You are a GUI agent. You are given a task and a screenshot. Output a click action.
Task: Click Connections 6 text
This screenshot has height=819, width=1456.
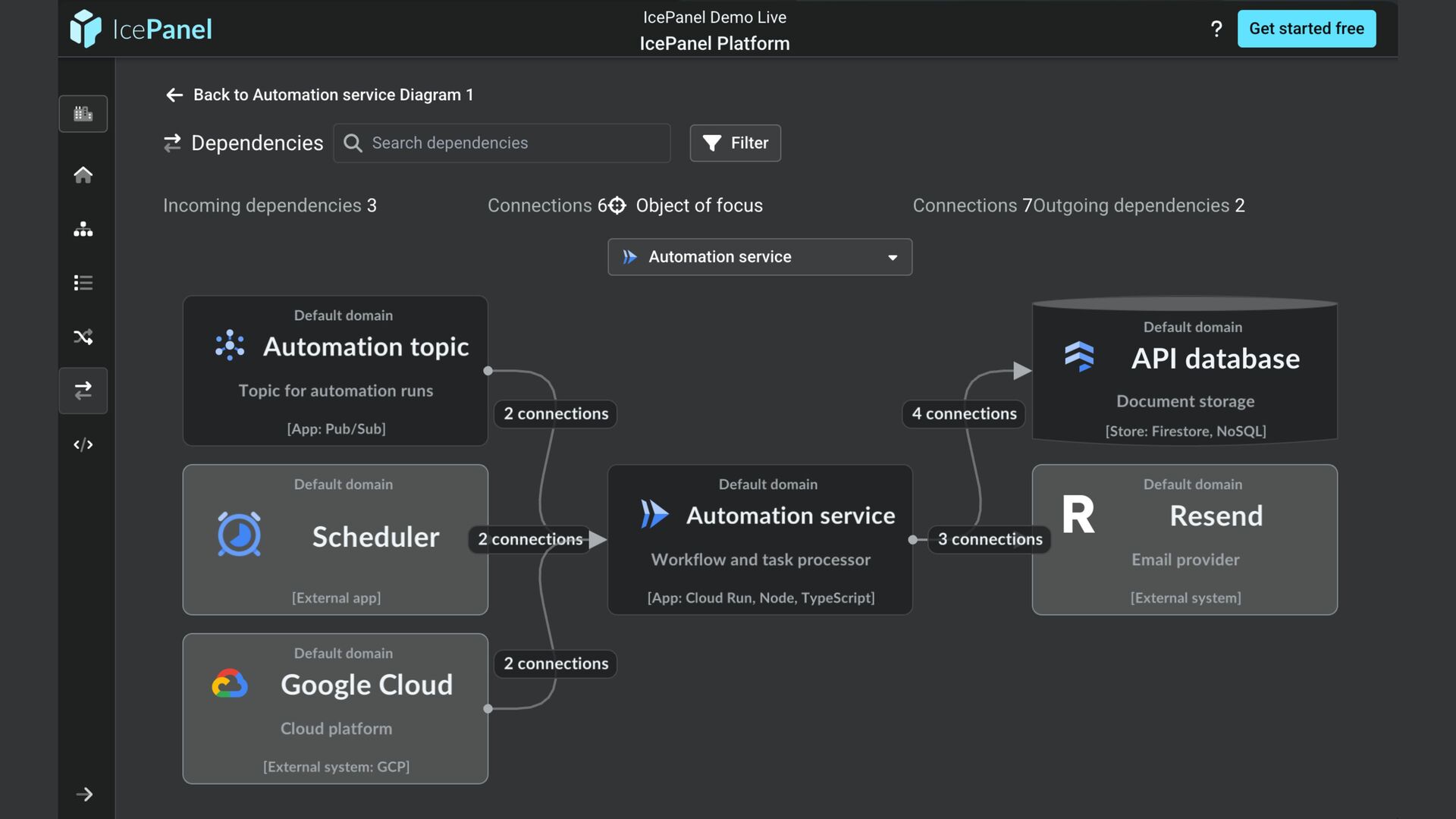tap(548, 206)
